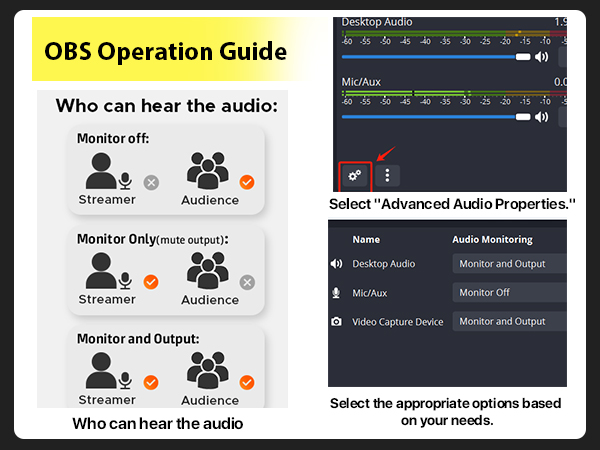The image size is (600, 450).
Task: Click gray X beside Streamer under Monitor off
Action: coord(151,182)
